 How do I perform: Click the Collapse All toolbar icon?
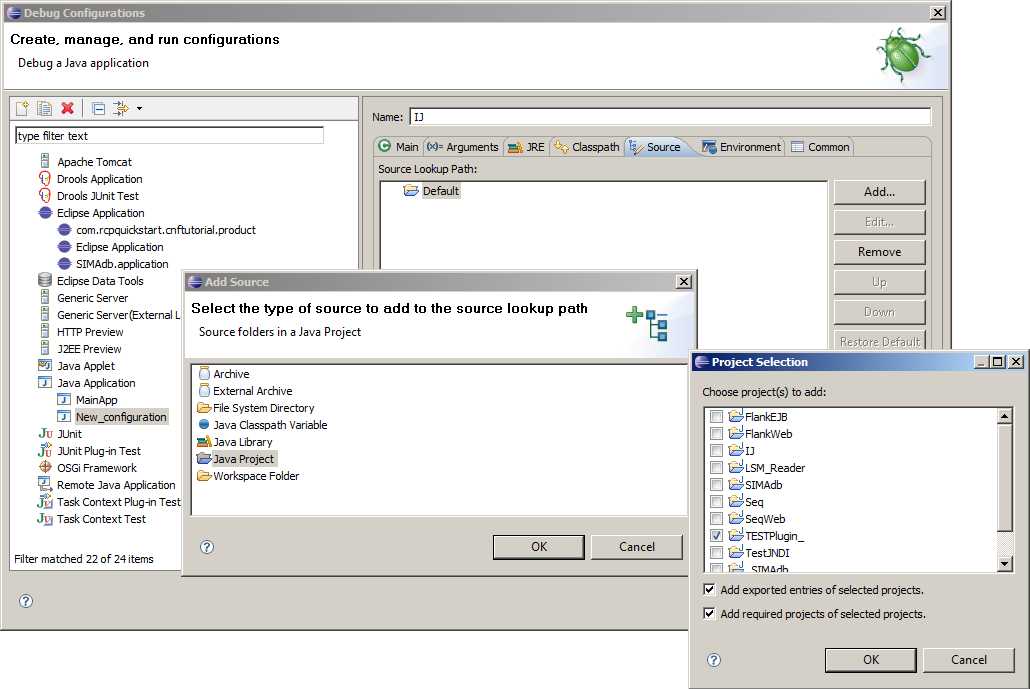[x=99, y=108]
